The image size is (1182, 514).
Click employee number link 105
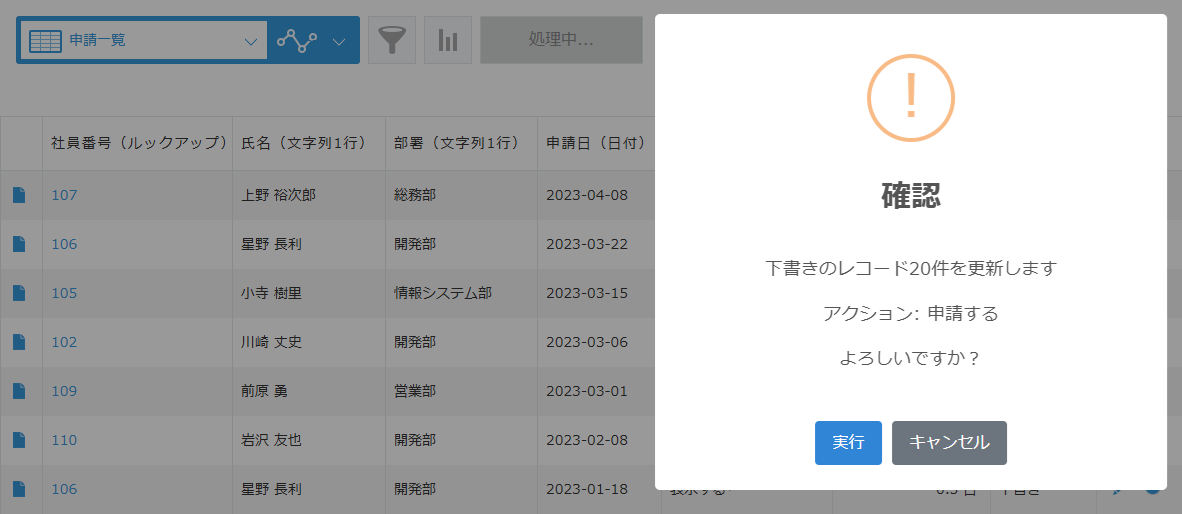64,293
